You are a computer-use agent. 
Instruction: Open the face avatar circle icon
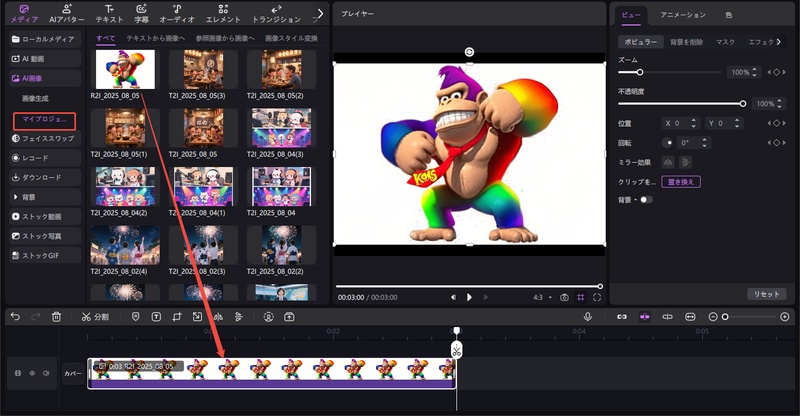coord(268,317)
